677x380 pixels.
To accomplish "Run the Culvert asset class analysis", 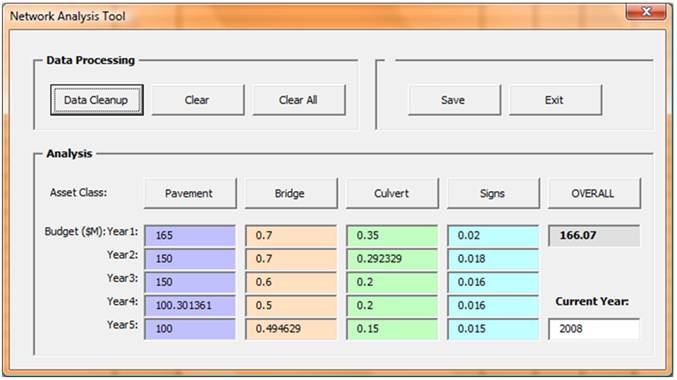I will (392, 193).
